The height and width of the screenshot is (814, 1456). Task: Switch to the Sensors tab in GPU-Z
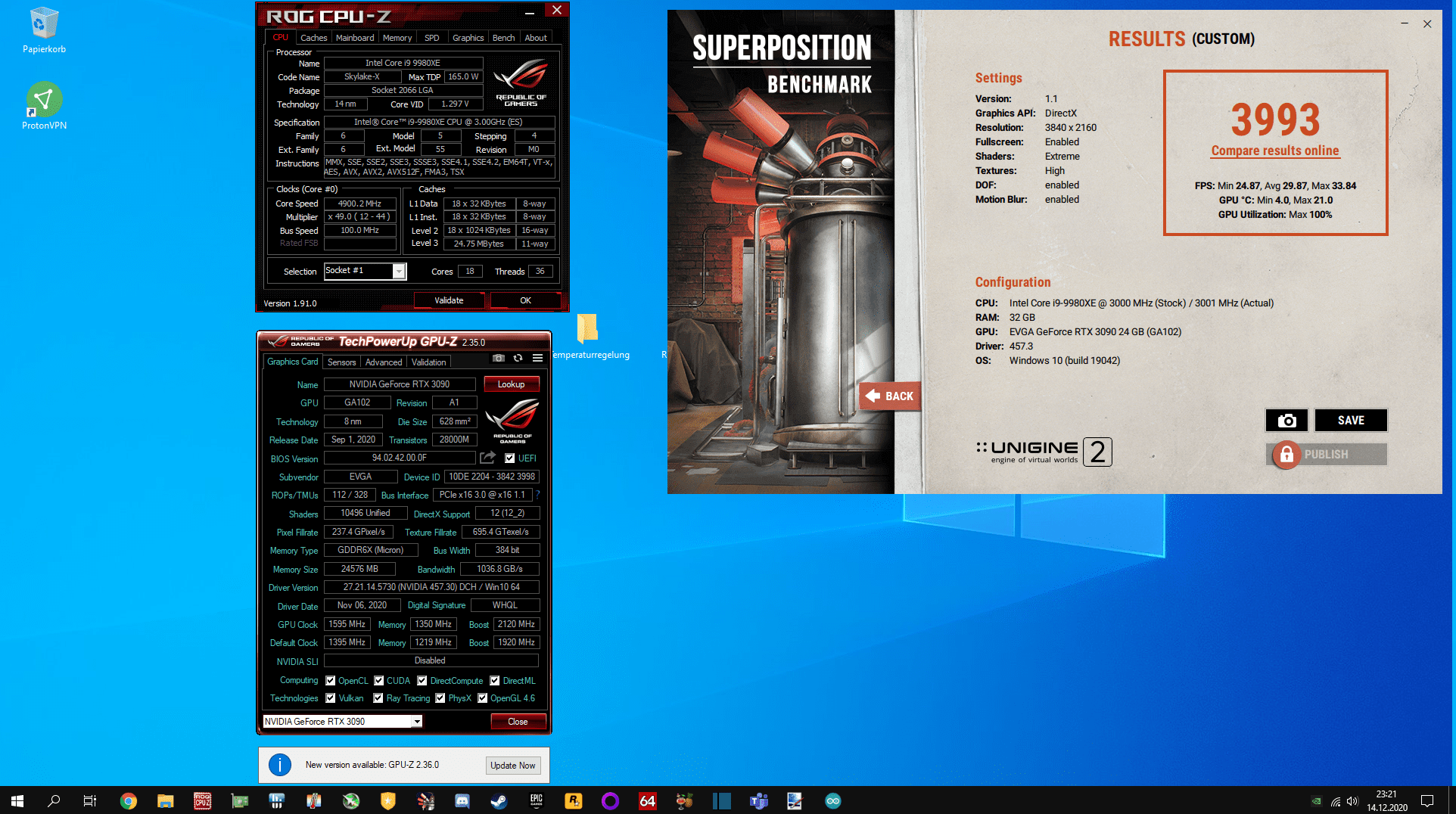(341, 362)
